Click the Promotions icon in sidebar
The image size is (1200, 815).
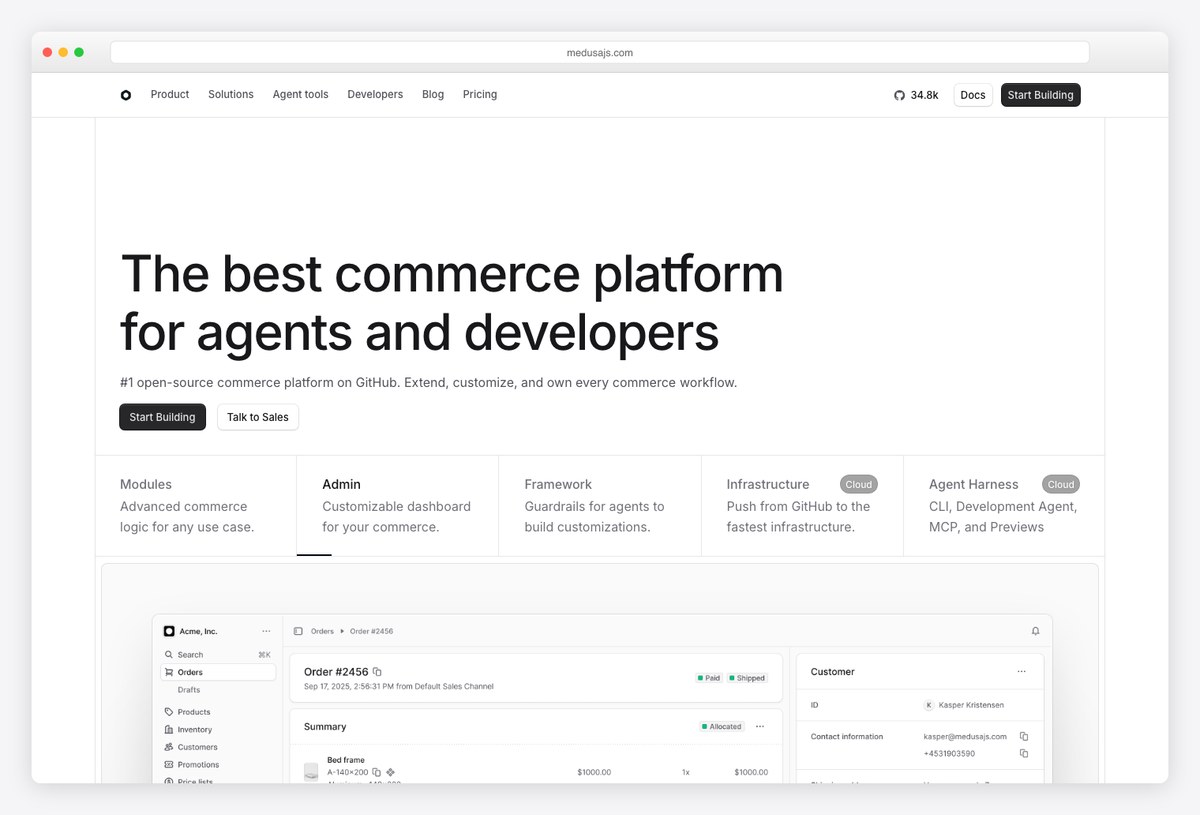[x=169, y=765]
